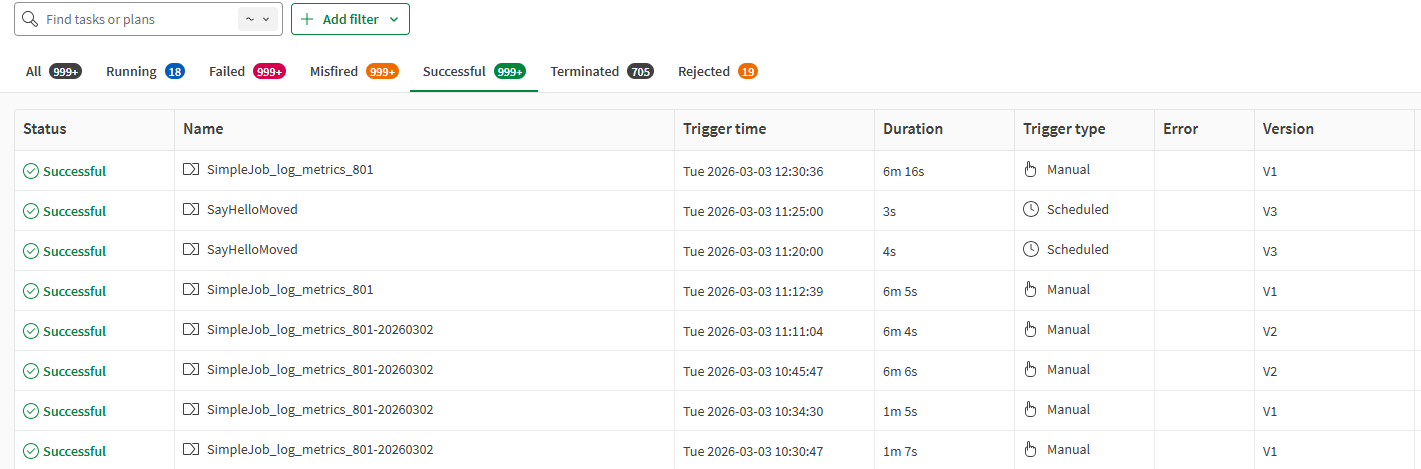Image resolution: width=1421 pixels, height=469 pixels.
Task: Click the success check icon at 10:45:47 row
Action: 31,371
